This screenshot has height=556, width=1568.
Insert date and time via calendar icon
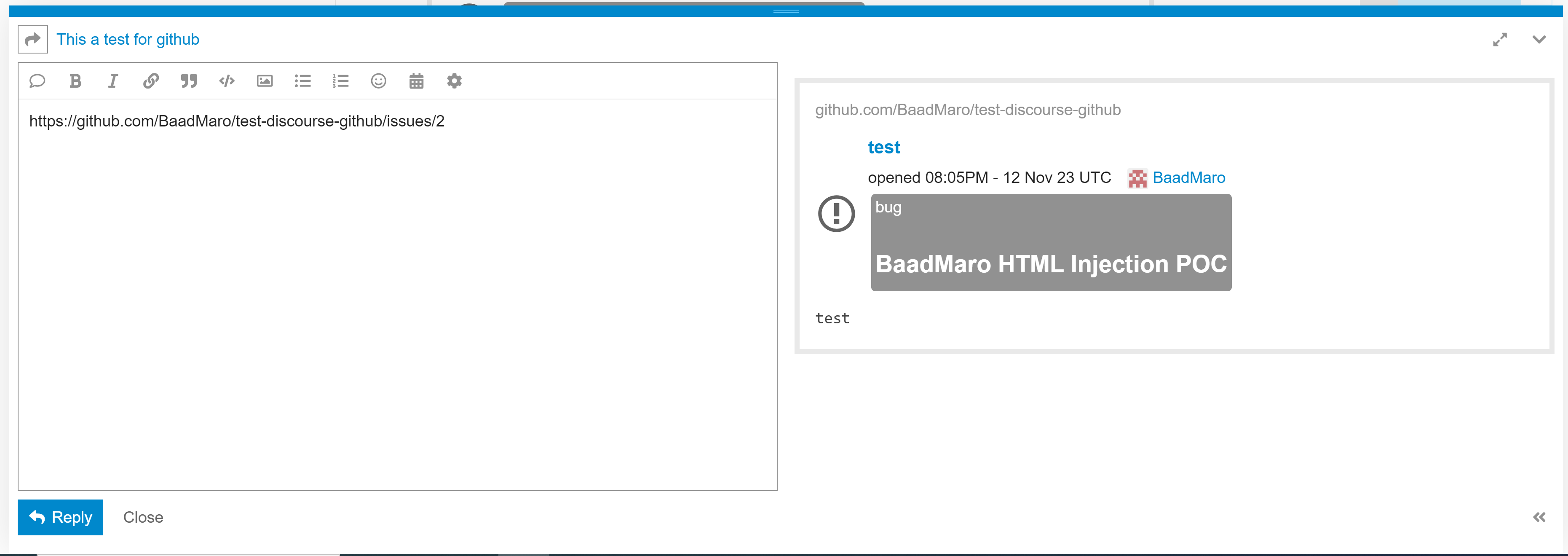click(x=416, y=81)
